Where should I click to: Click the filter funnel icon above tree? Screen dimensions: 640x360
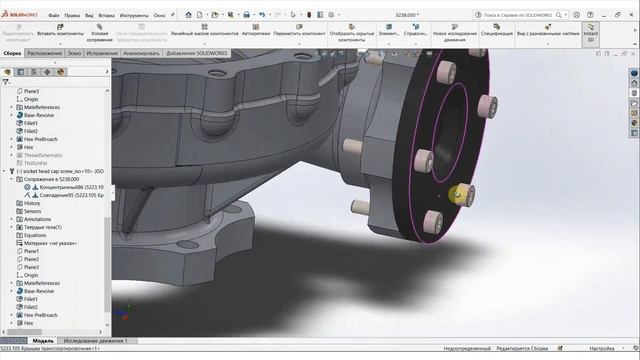tap(6, 82)
